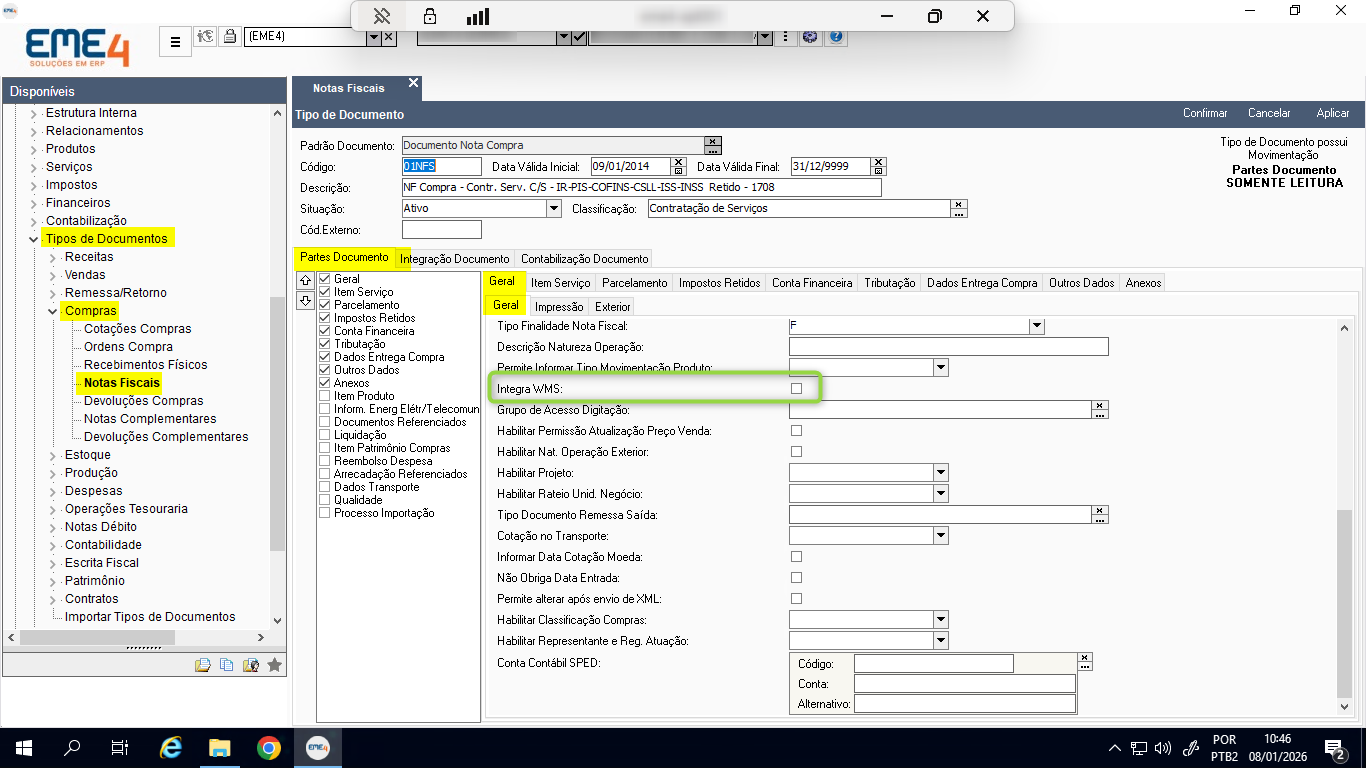Image resolution: width=1366 pixels, height=768 pixels.
Task: Click the printer folder icon below the tree
Action: pos(203,665)
